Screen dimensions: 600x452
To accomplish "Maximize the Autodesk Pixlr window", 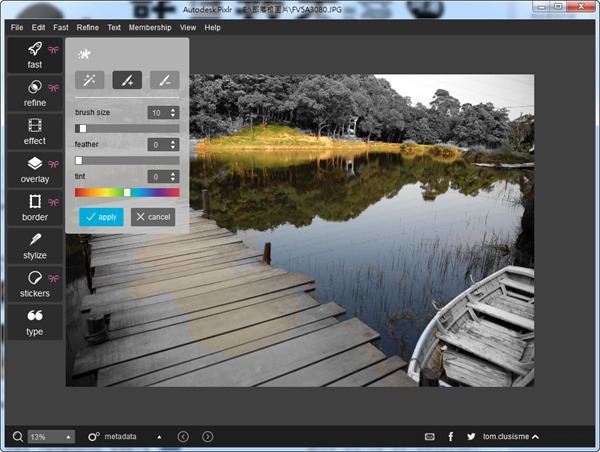I will (558, 6).
